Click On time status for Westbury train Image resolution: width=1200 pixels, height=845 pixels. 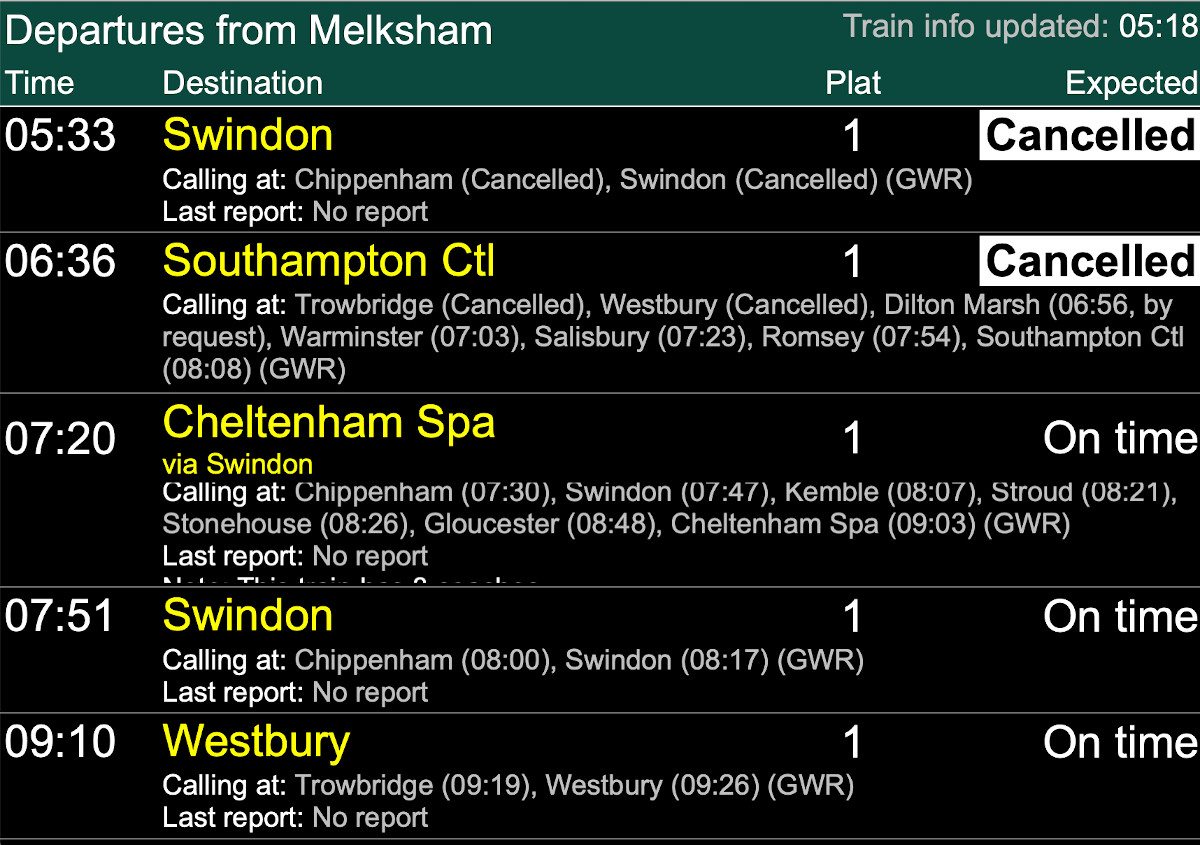1120,742
